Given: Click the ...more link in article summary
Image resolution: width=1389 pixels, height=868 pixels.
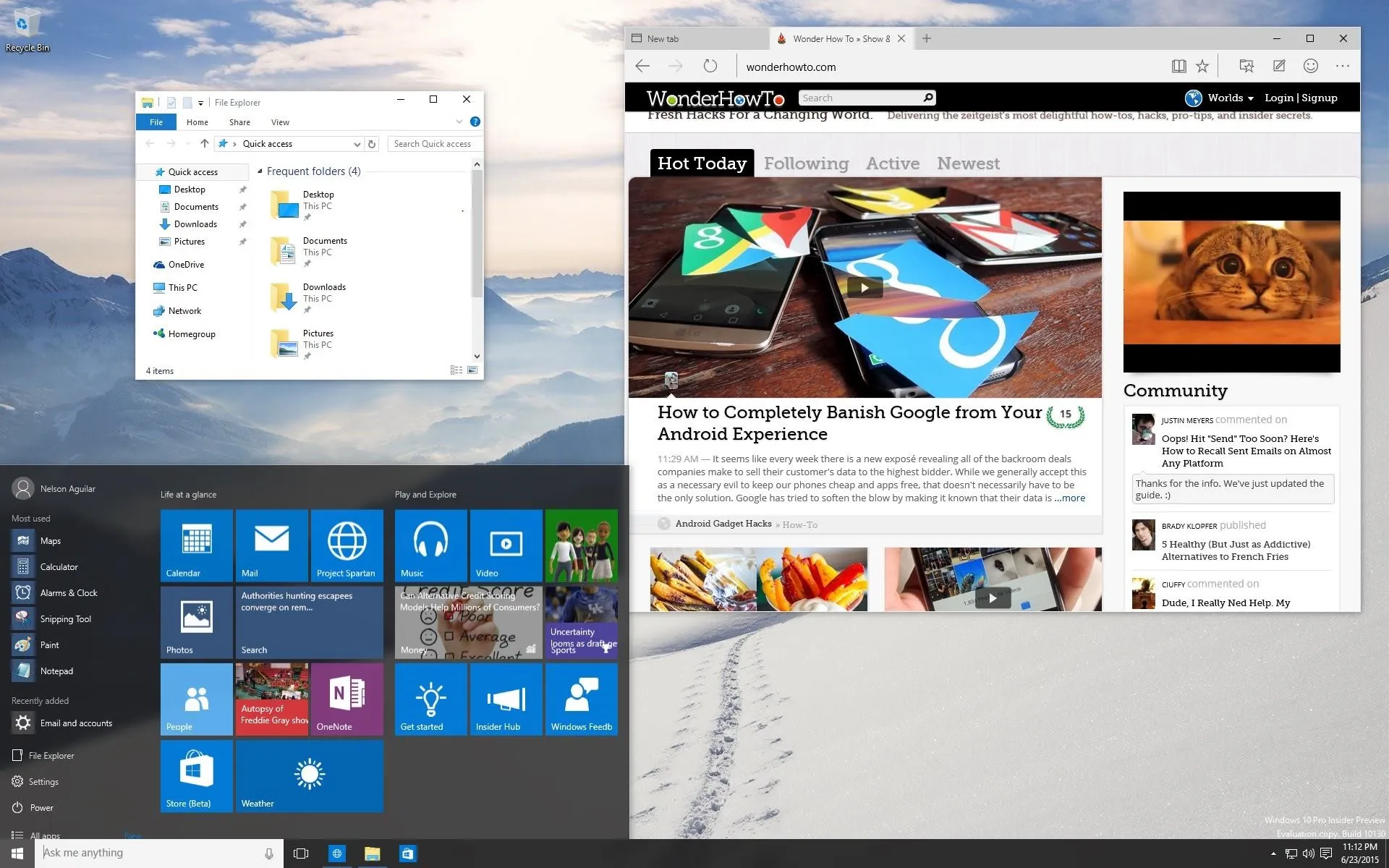Looking at the screenshot, I should pos(1069,498).
